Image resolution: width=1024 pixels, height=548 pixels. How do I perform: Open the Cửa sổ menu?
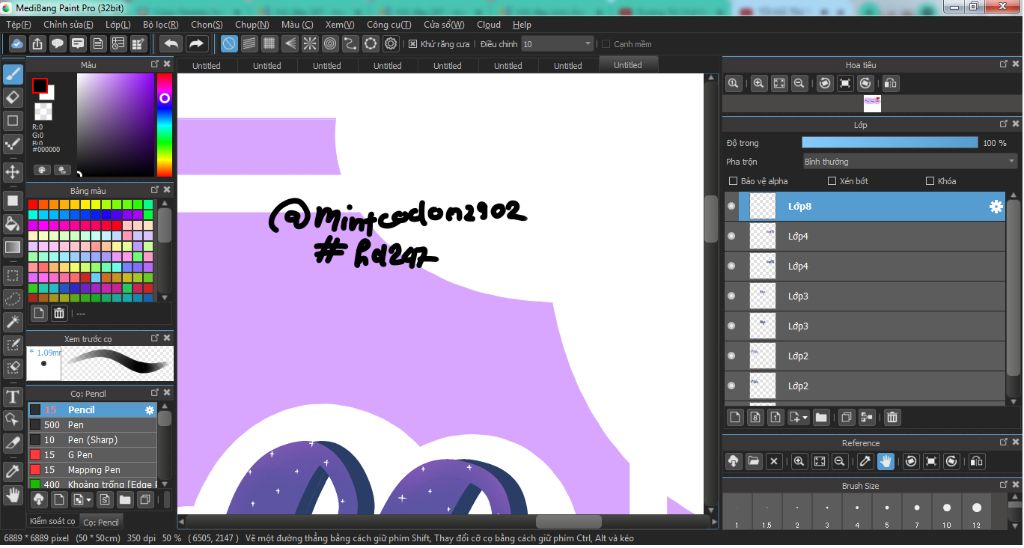click(x=443, y=25)
